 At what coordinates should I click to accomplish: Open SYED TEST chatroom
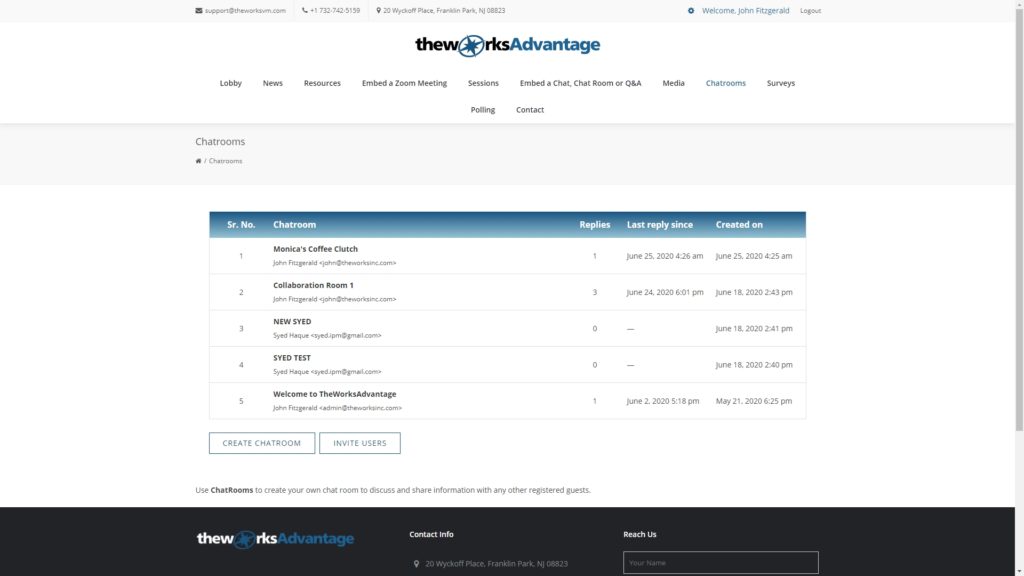point(292,358)
